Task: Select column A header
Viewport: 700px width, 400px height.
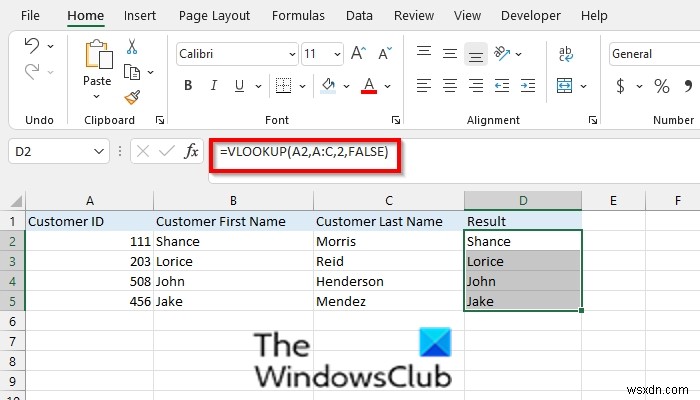Action: 90,201
